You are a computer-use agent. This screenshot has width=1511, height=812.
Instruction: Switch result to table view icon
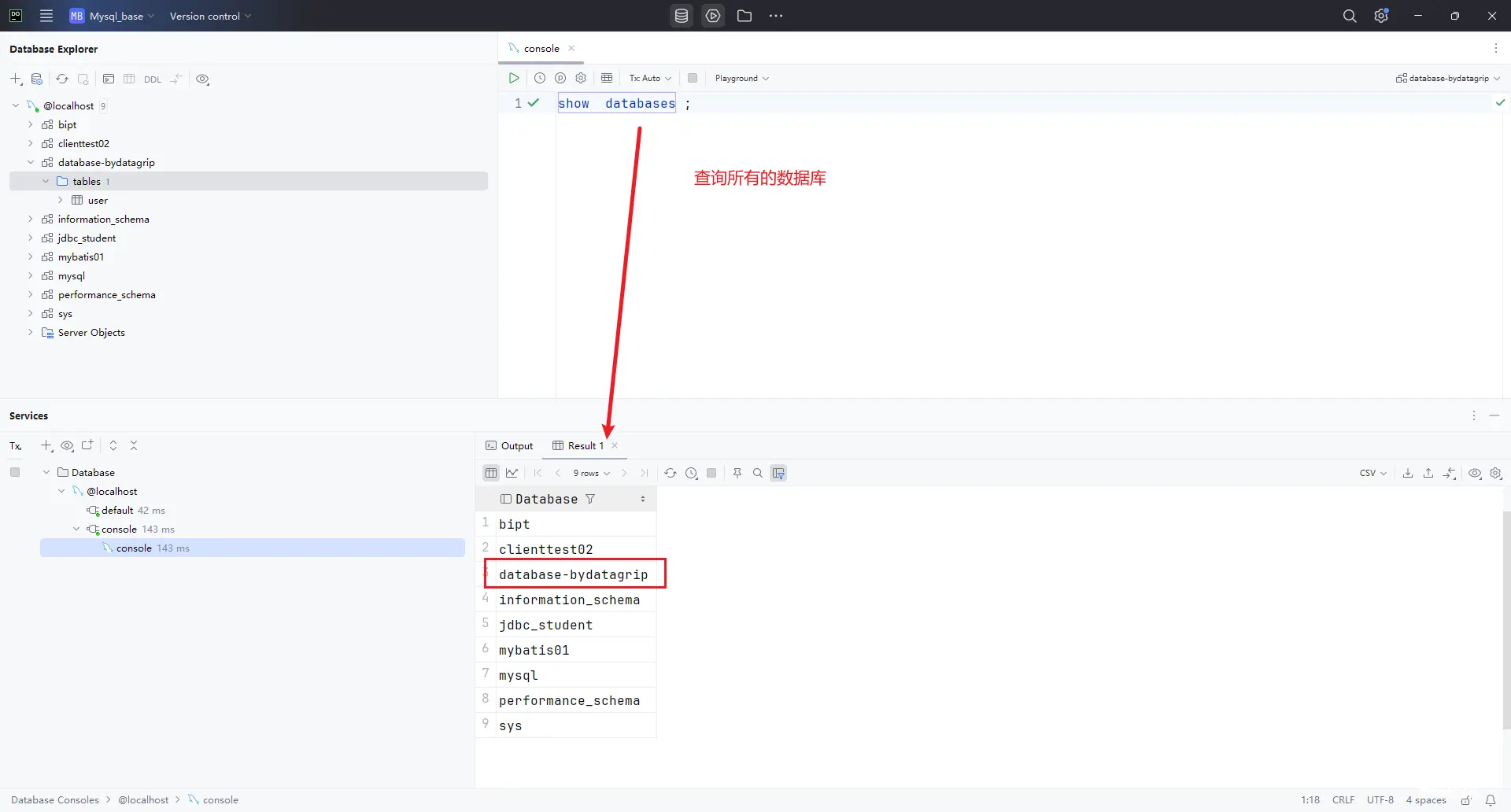pyautogui.click(x=491, y=473)
